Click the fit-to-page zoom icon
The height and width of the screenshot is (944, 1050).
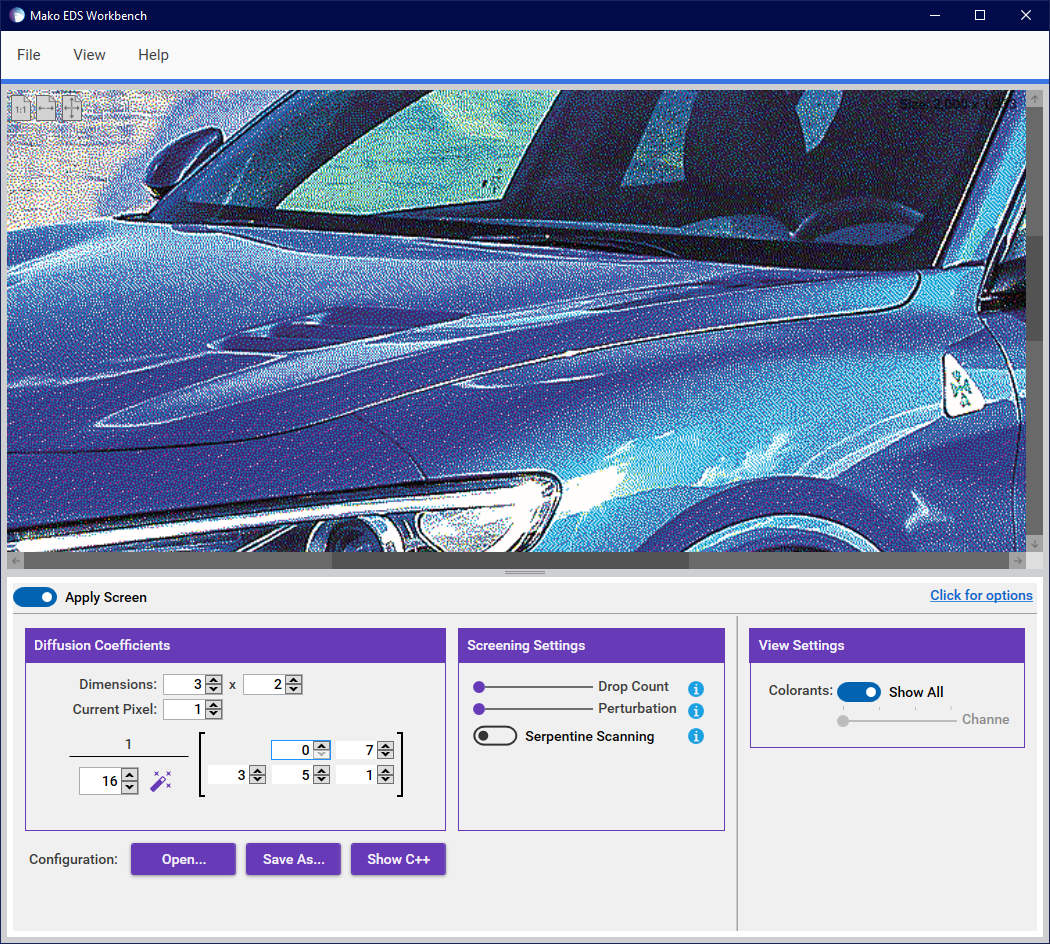(72, 108)
